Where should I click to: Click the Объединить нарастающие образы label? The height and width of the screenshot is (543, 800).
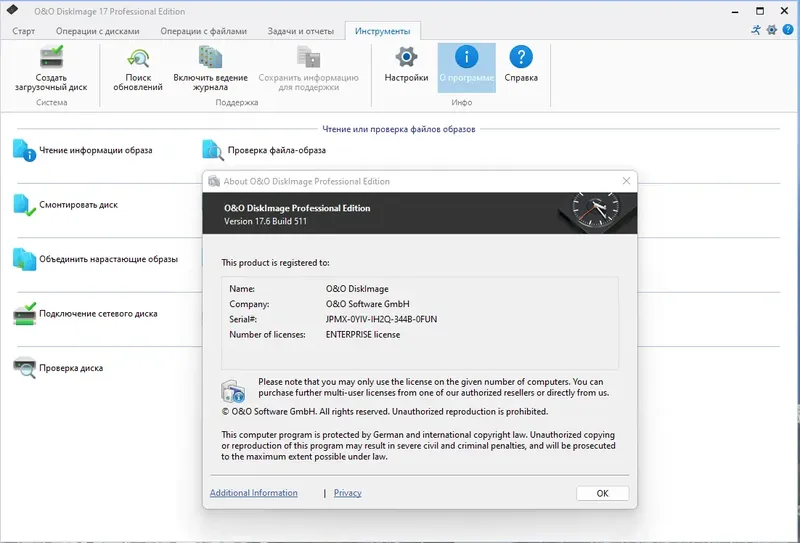tap(109, 259)
